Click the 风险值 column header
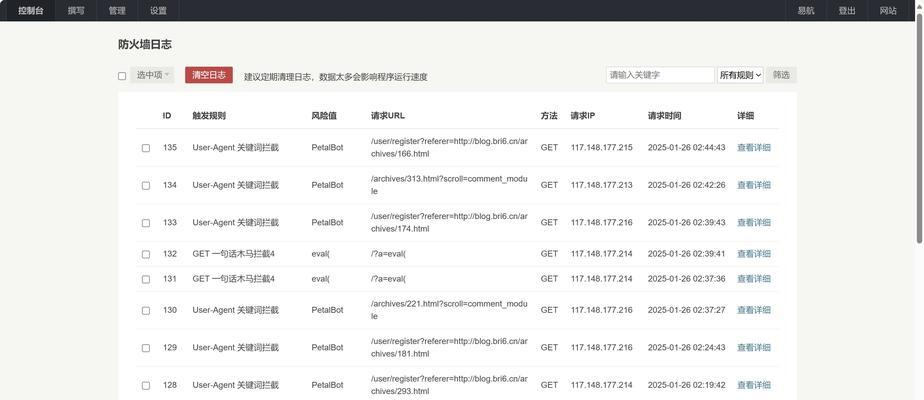 324,116
